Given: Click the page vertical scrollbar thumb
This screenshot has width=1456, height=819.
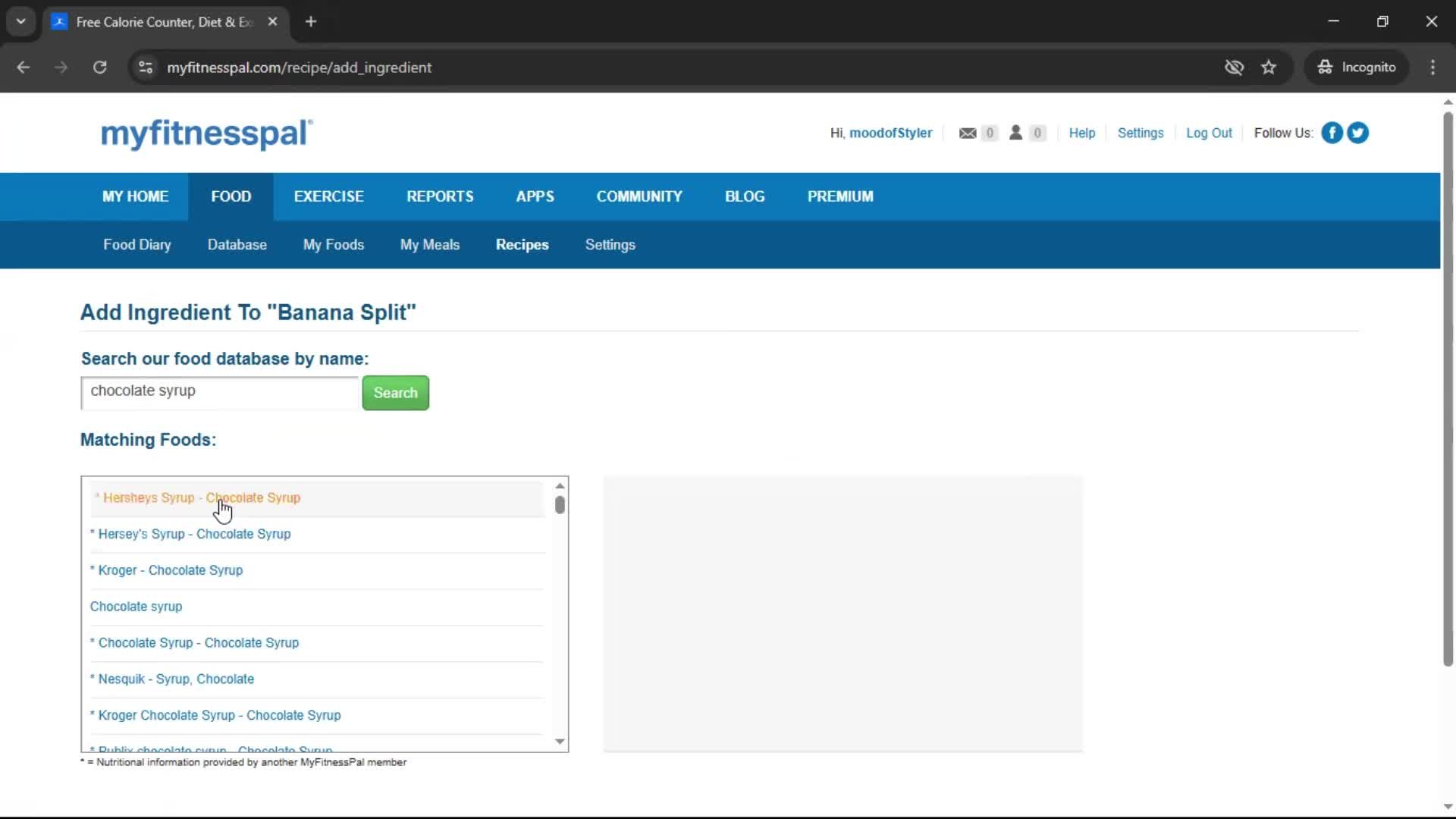Looking at the screenshot, I should 1448,389.
